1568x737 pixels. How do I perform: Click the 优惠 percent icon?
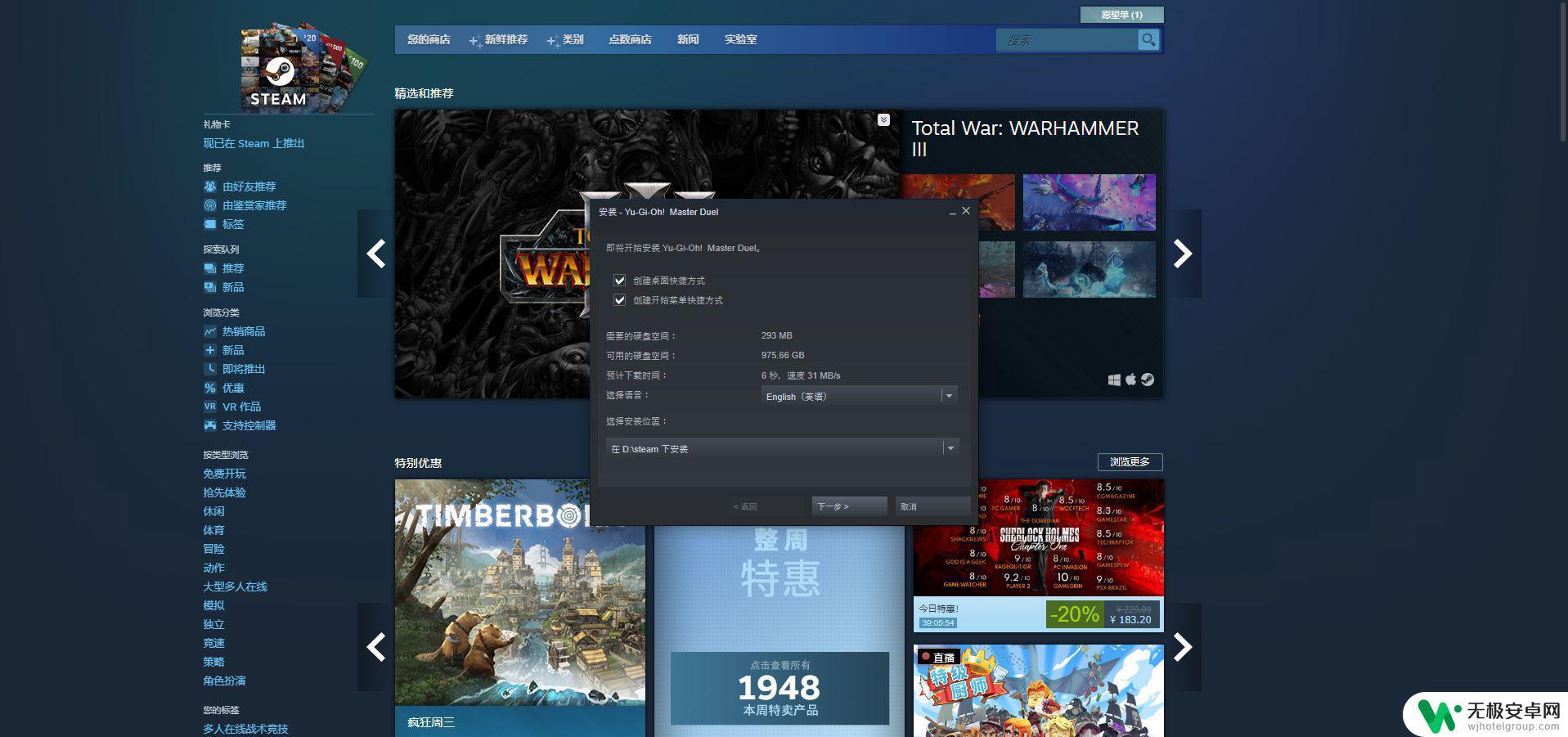point(210,388)
